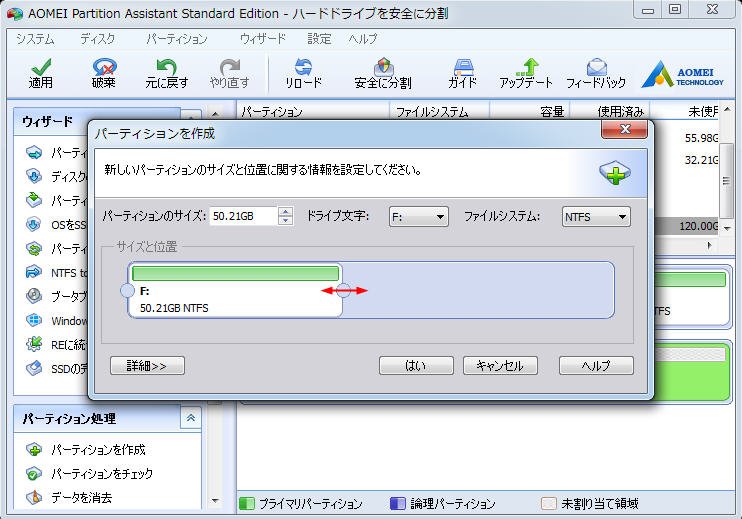Click the 安全に分割 toolbar icon
The height and width of the screenshot is (519, 742).
click(383, 73)
